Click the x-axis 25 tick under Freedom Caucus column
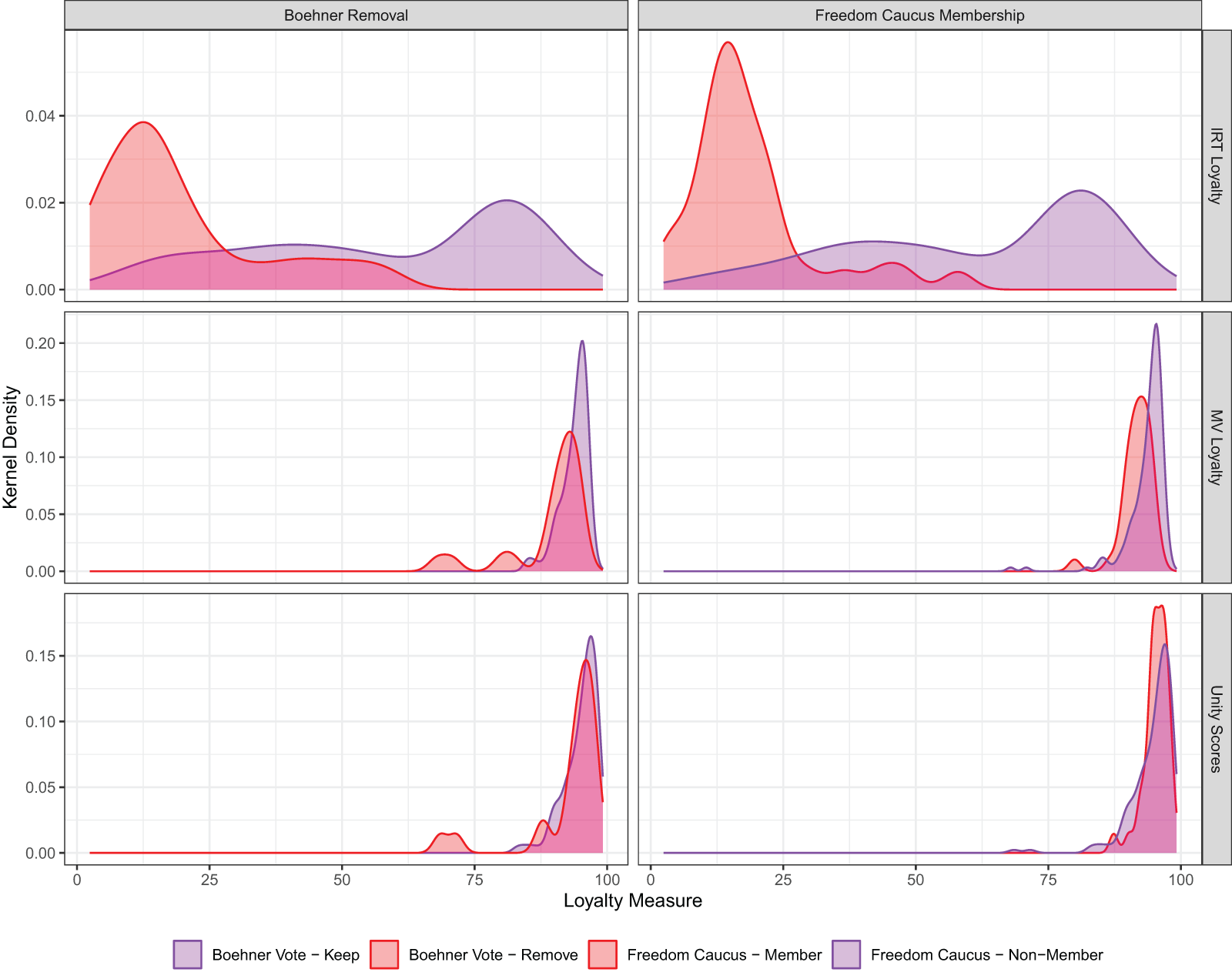The height and width of the screenshot is (979, 1232). [x=783, y=880]
